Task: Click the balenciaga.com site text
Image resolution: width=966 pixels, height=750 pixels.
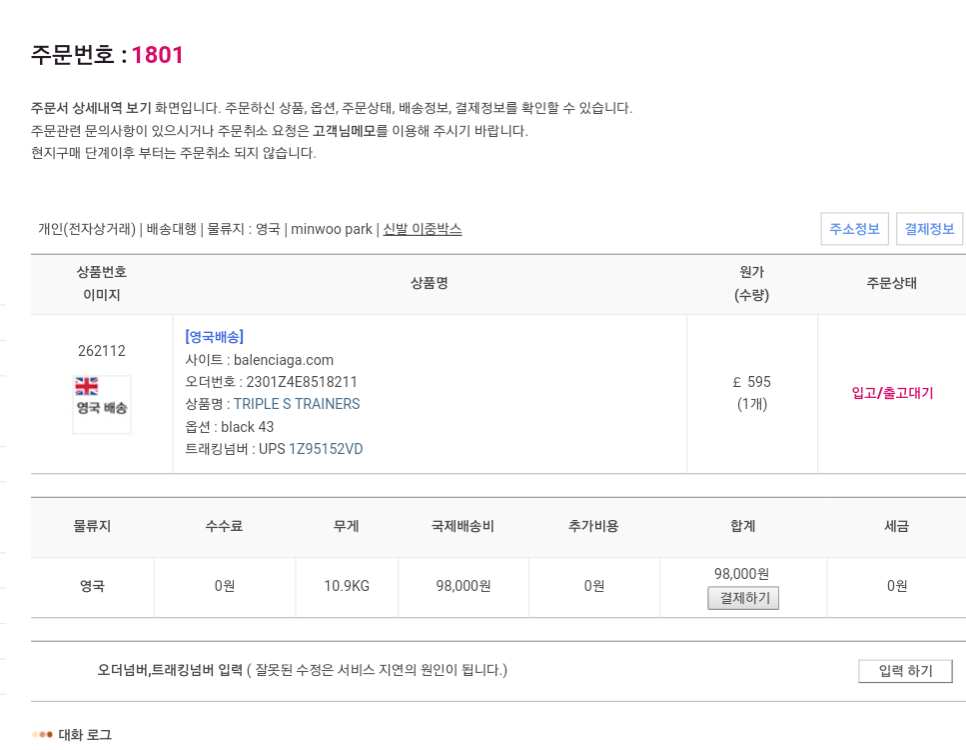Action: 283,360
